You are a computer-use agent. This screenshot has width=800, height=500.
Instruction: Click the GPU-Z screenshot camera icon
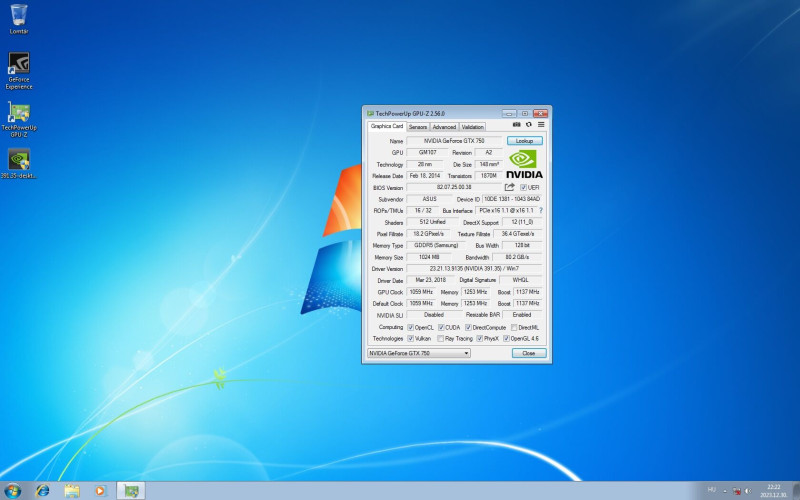click(516, 124)
